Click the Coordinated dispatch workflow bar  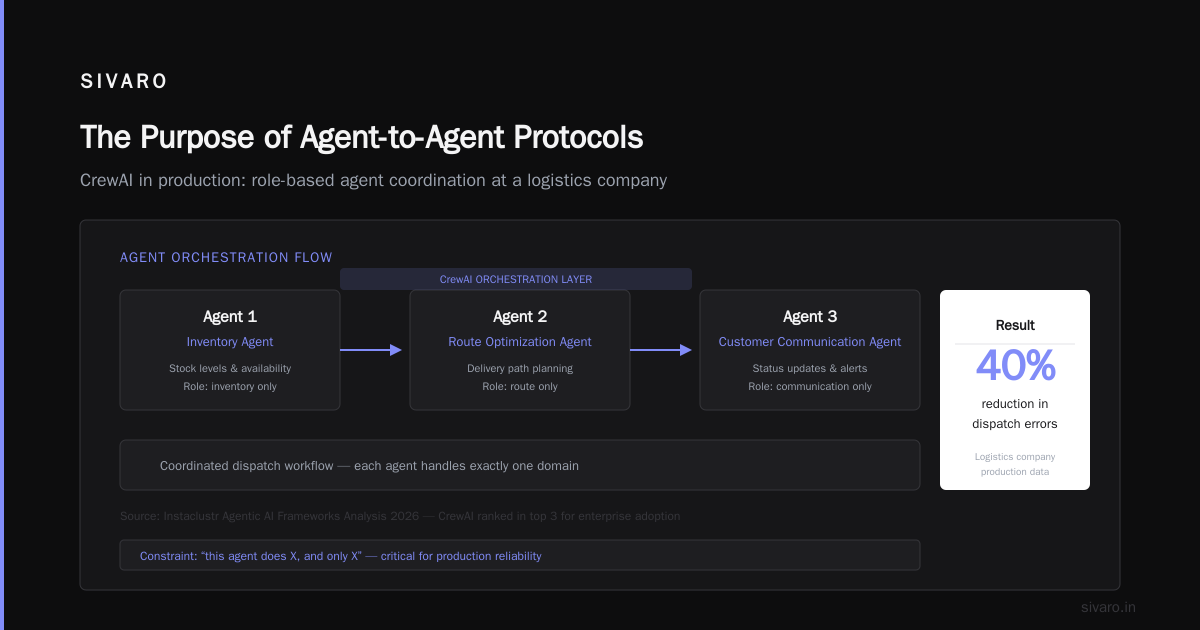coord(520,465)
